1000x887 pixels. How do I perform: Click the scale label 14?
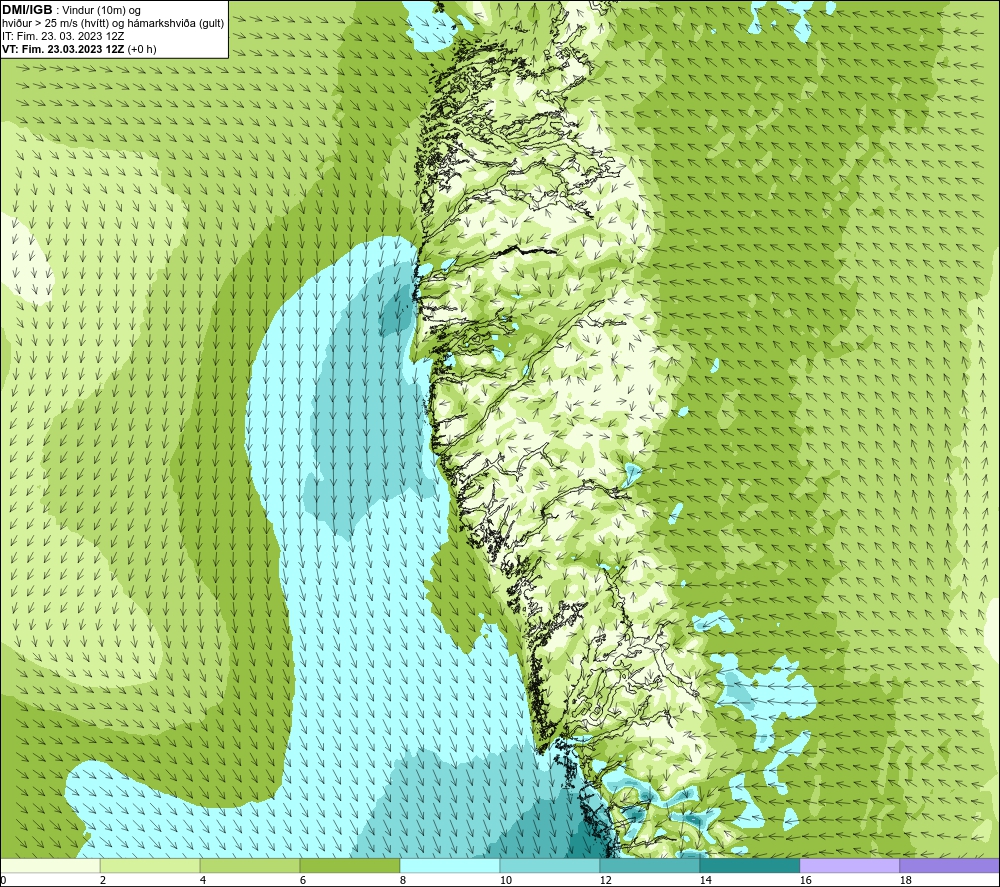[705, 881]
